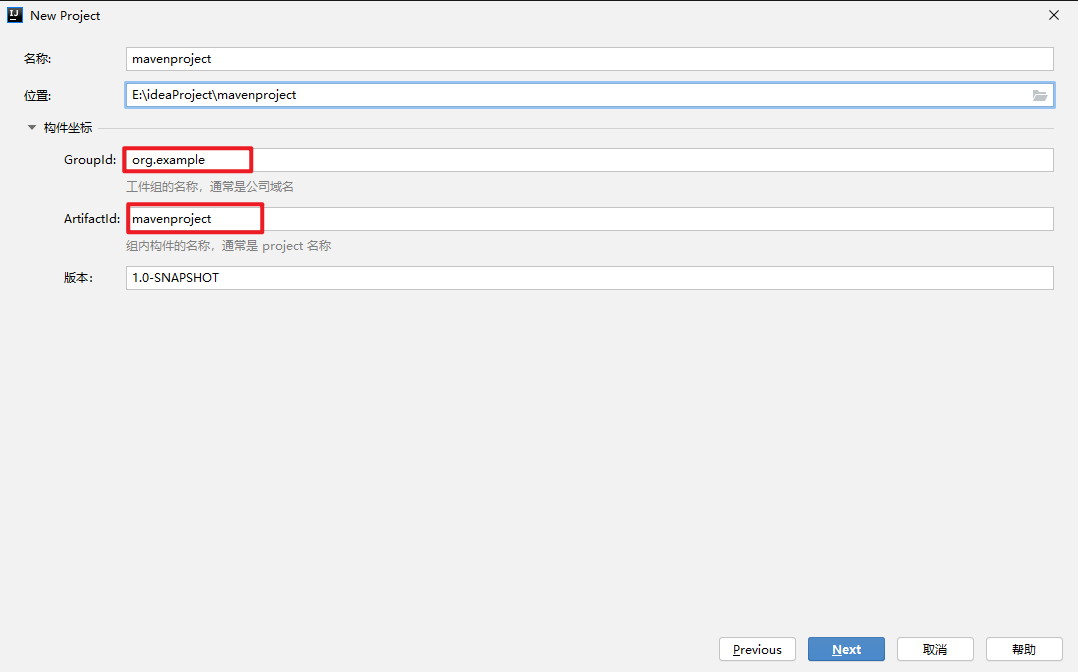The width and height of the screenshot is (1078, 672).
Task: Click the folder browse icon in location field
Action: [1040, 96]
